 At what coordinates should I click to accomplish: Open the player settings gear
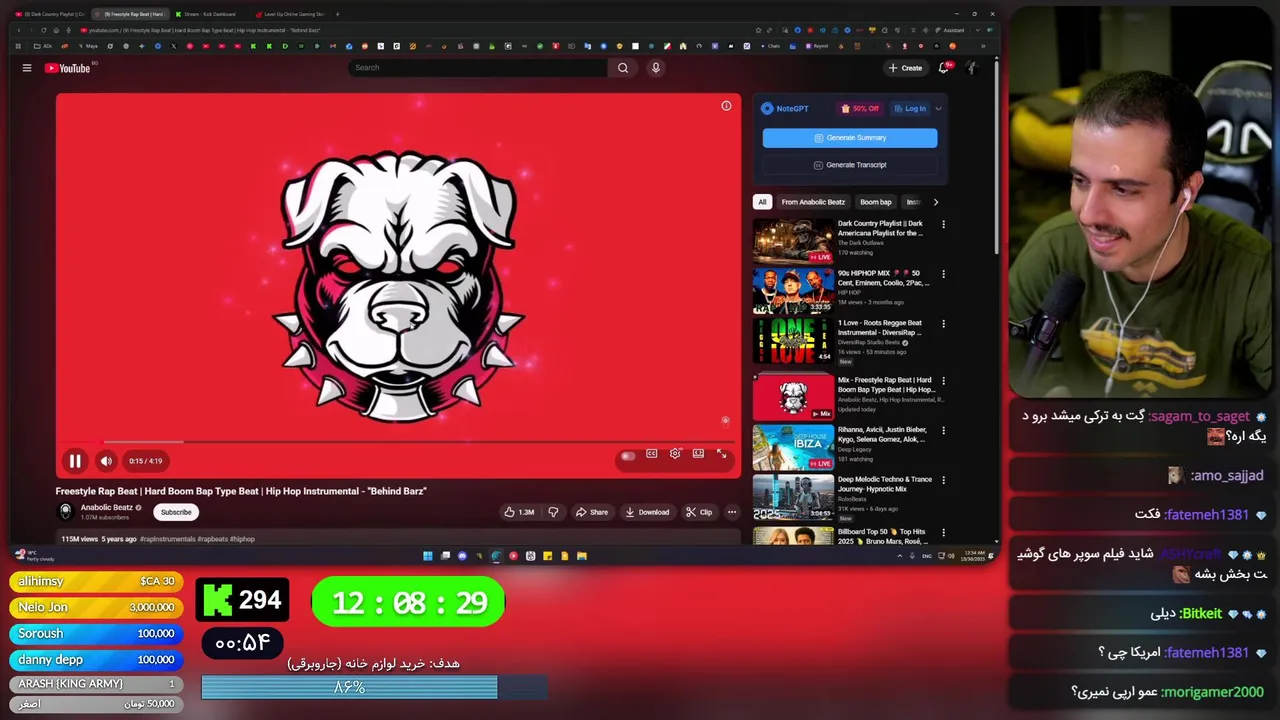click(675, 454)
